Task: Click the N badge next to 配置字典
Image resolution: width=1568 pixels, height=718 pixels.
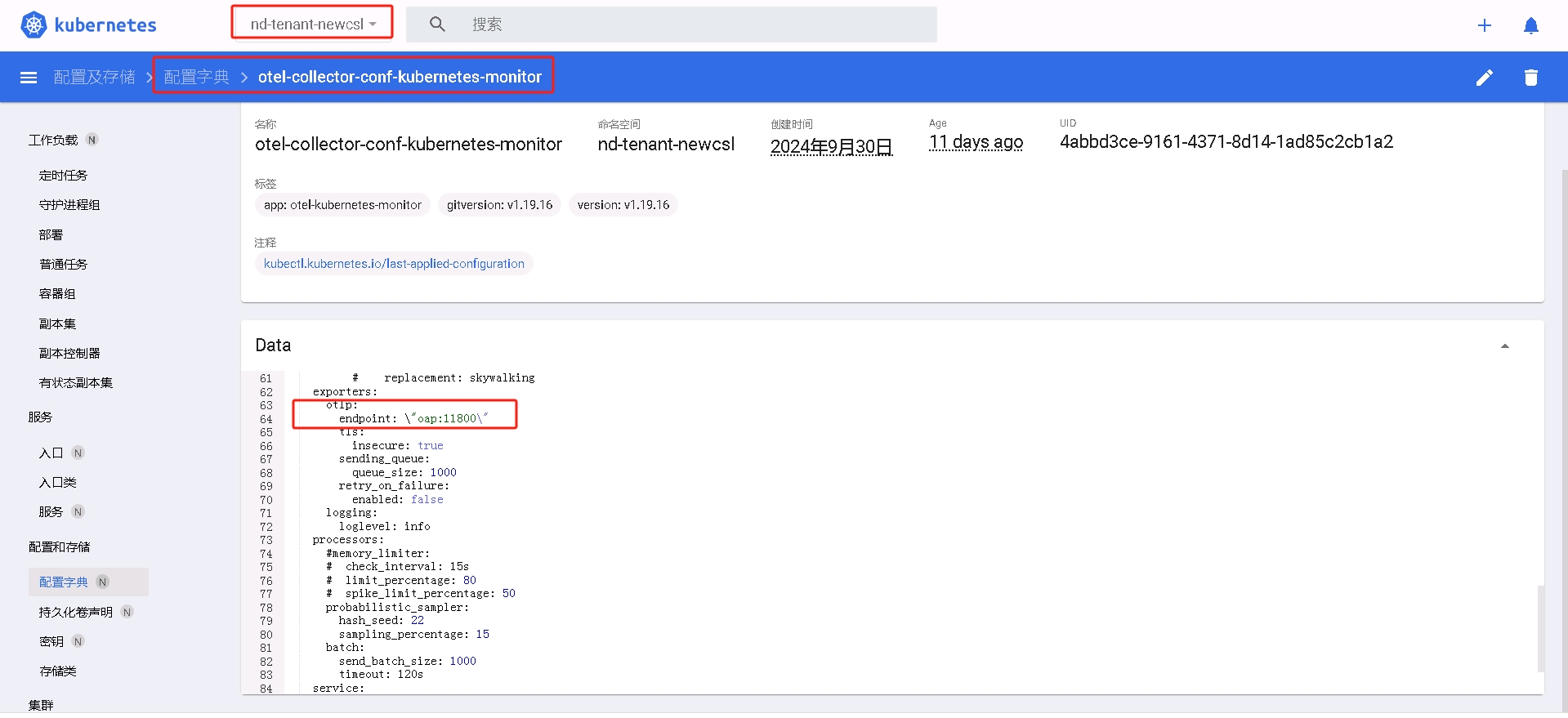Action: pos(103,582)
